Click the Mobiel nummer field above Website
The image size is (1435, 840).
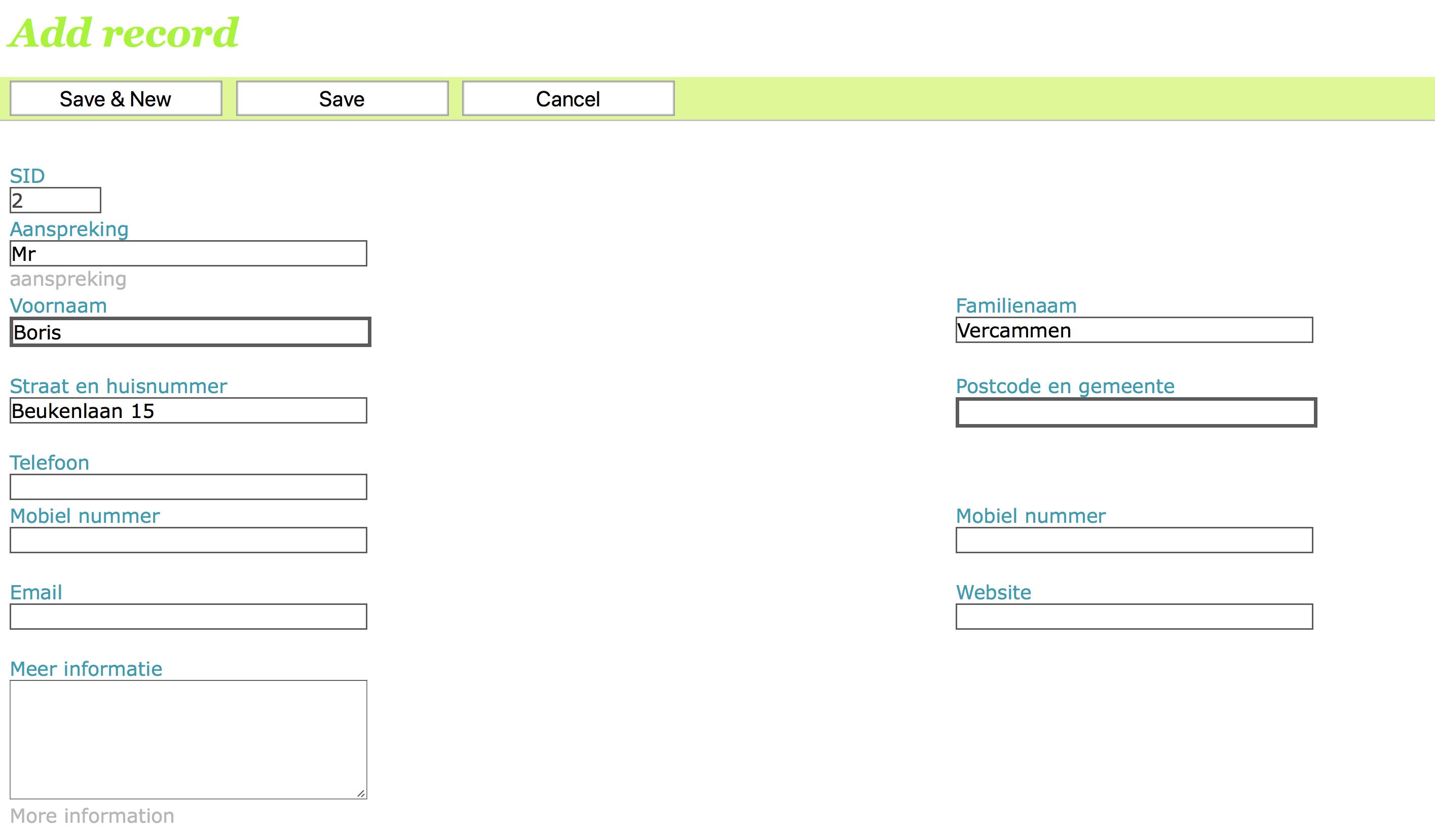click(x=1134, y=540)
